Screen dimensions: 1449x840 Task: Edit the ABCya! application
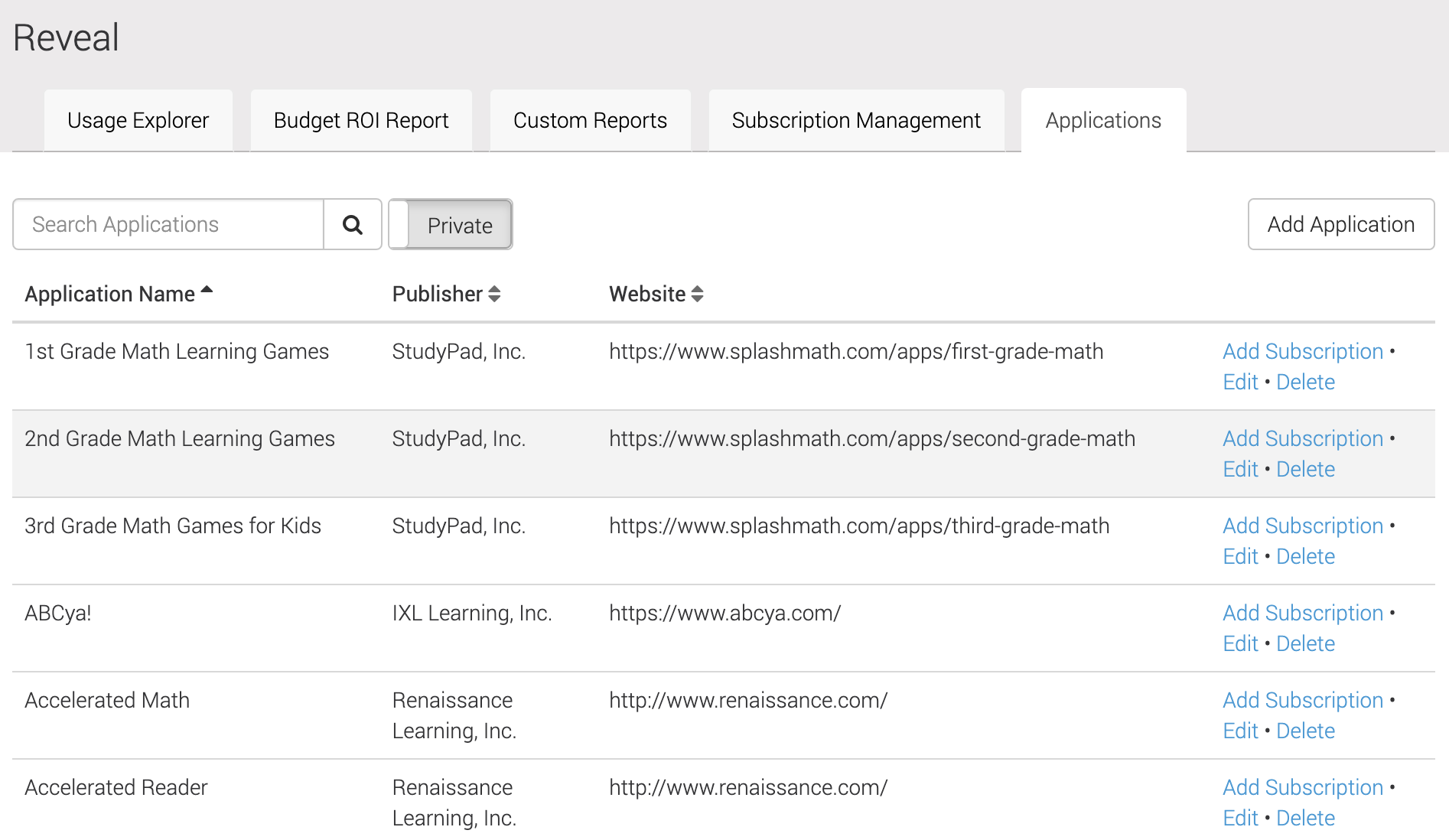pyautogui.click(x=1240, y=643)
